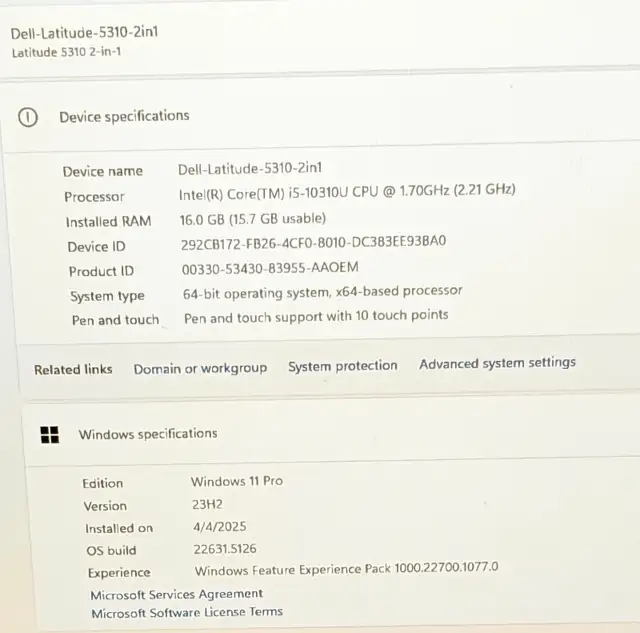Click the Installed RAM label
640x633 pixels.
click(x=109, y=222)
